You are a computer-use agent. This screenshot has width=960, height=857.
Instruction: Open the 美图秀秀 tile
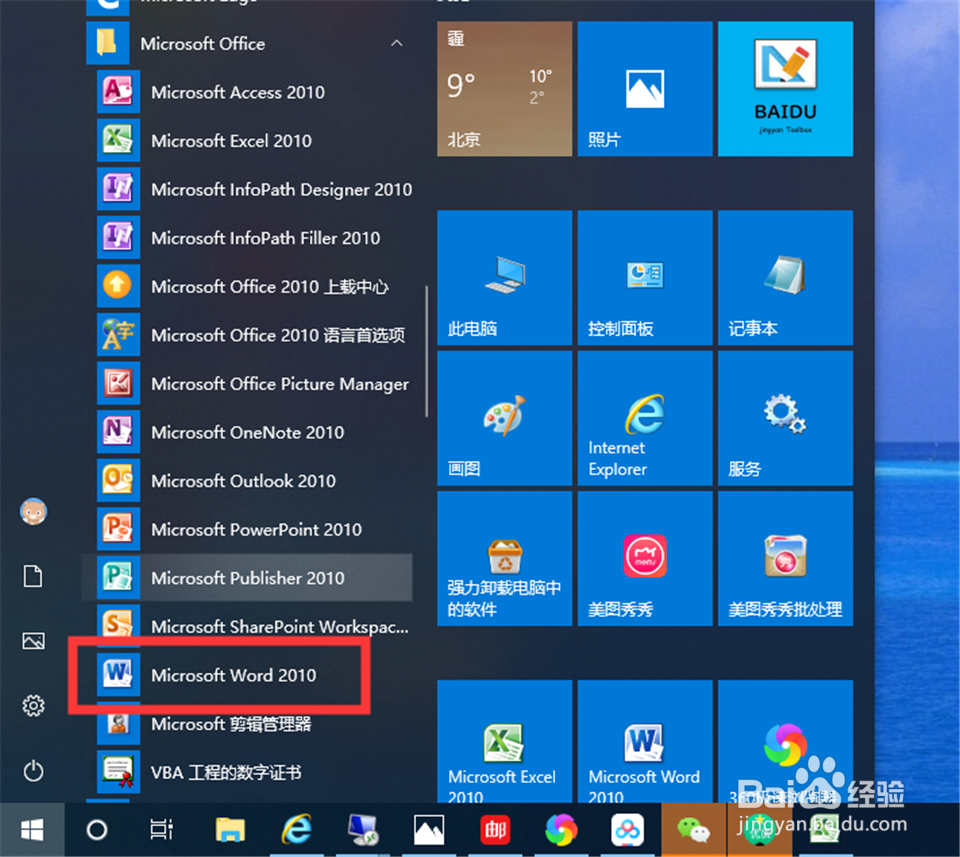tap(645, 558)
